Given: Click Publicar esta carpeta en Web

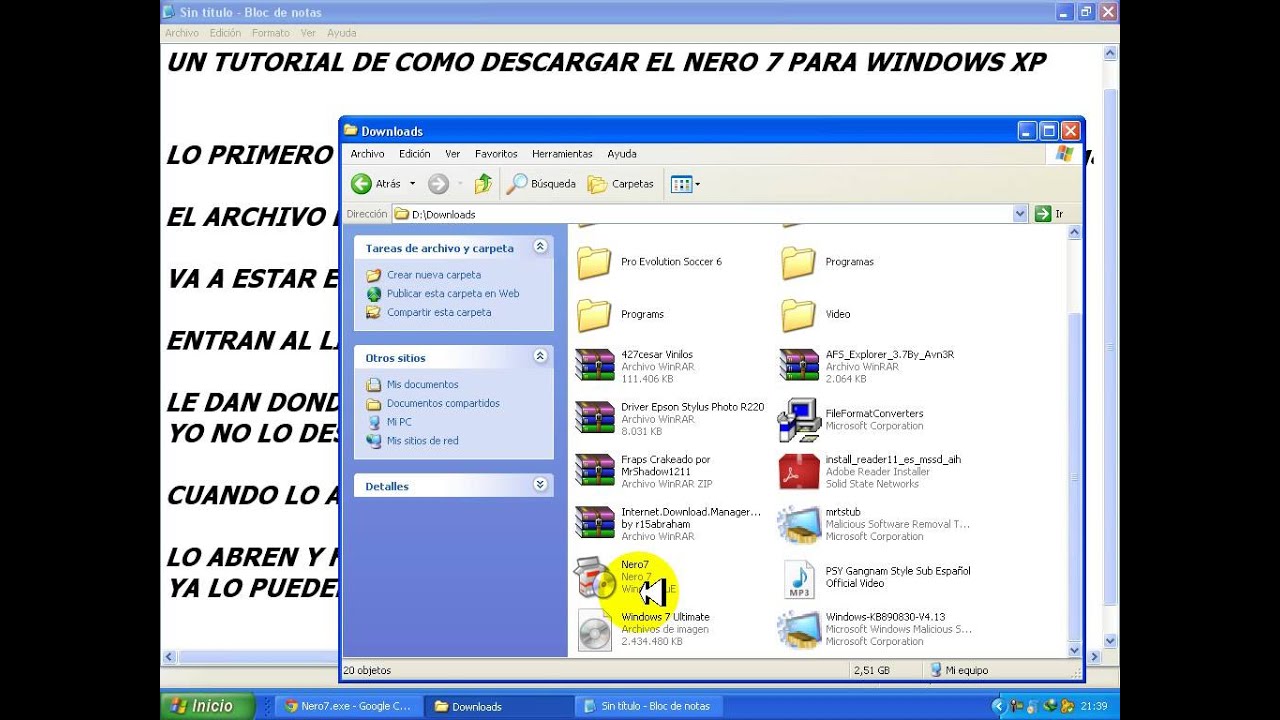Looking at the screenshot, I should 453,294.
